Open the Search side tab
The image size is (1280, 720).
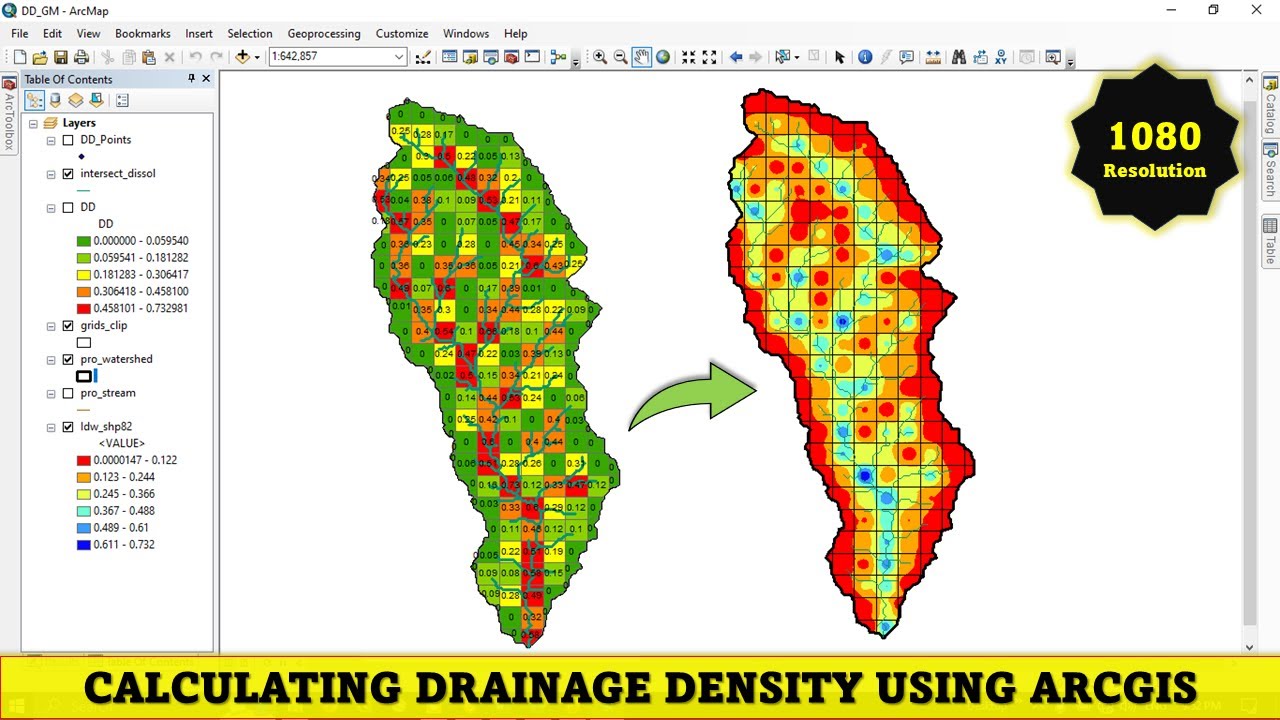pos(1270,172)
